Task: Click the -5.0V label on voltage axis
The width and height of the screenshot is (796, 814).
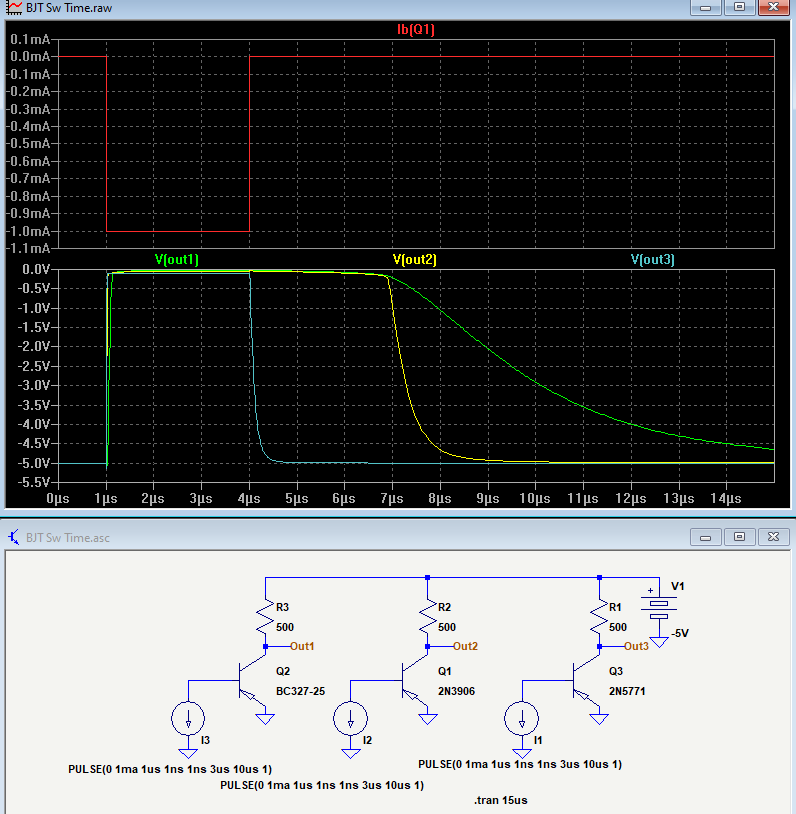Action: (x=33, y=463)
